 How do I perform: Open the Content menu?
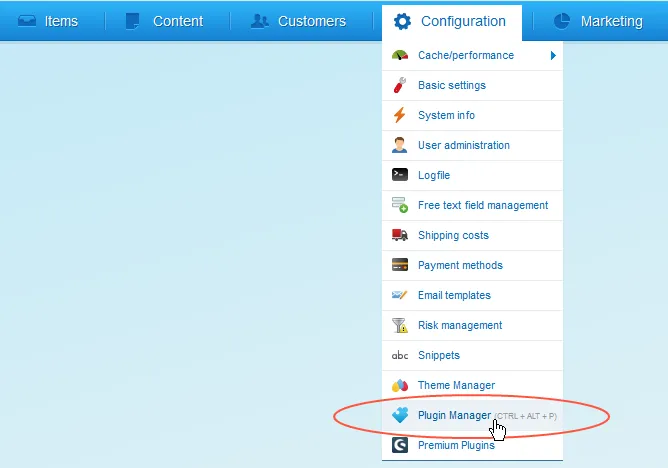click(164, 21)
